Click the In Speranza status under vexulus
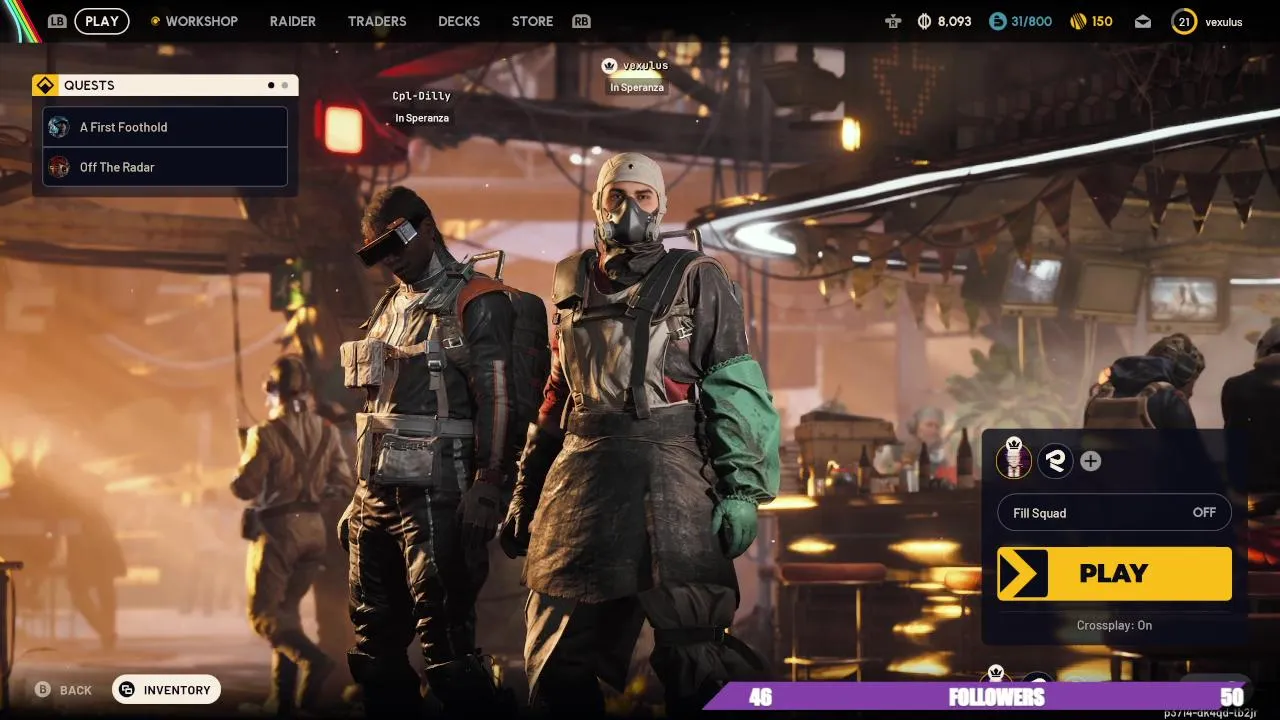The image size is (1280, 720). coord(637,87)
